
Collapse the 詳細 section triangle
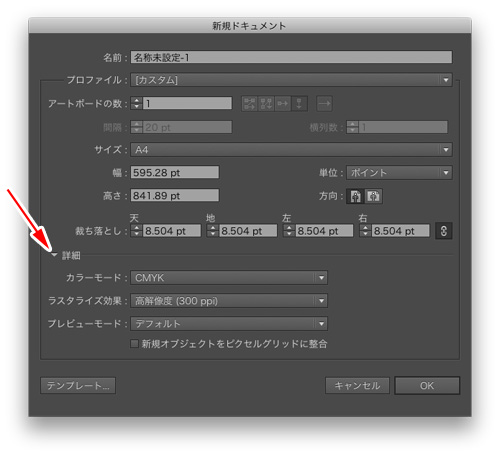click(54, 255)
